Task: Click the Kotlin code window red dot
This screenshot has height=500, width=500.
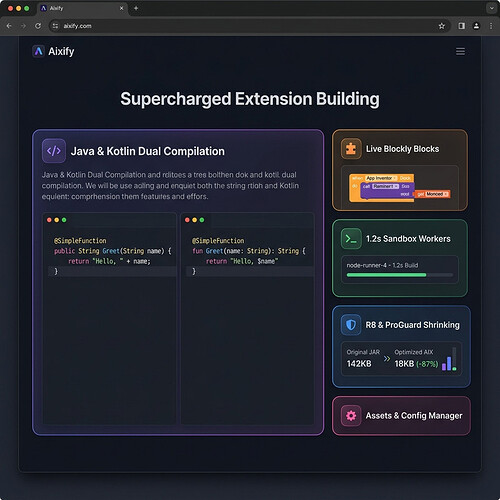Action: click(187, 220)
